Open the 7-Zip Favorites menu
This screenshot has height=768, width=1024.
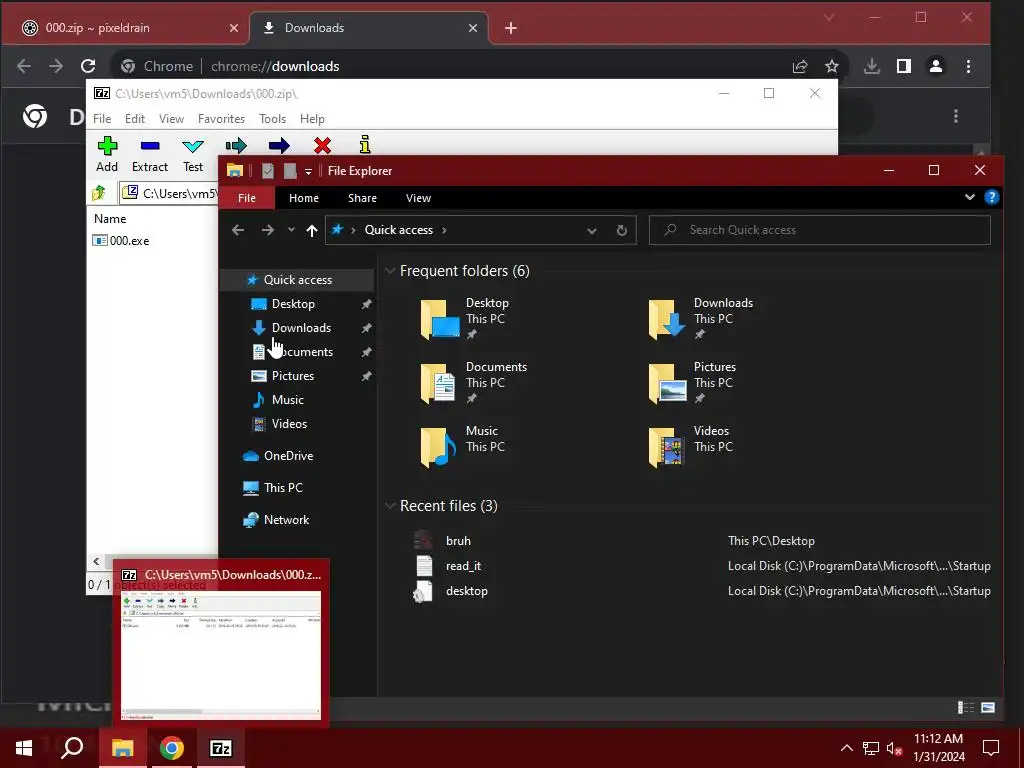pos(221,119)
